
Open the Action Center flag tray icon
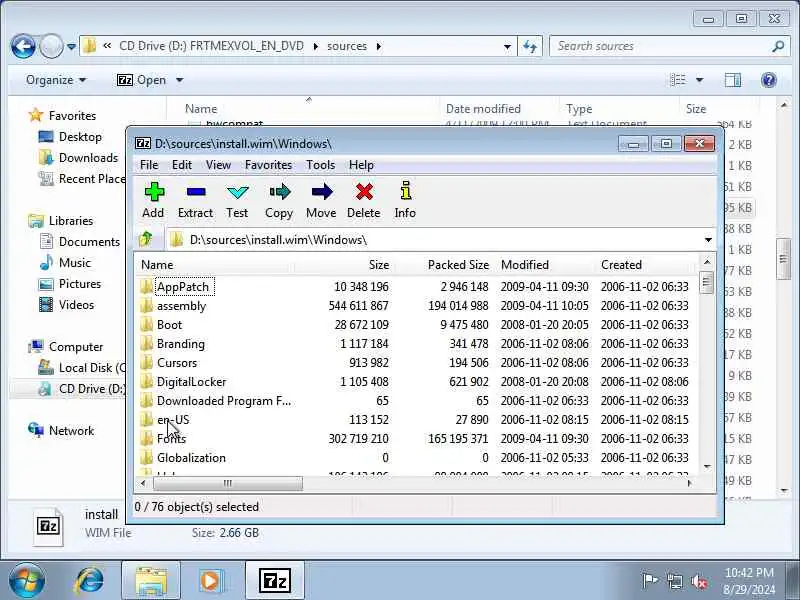coord(650,581)
